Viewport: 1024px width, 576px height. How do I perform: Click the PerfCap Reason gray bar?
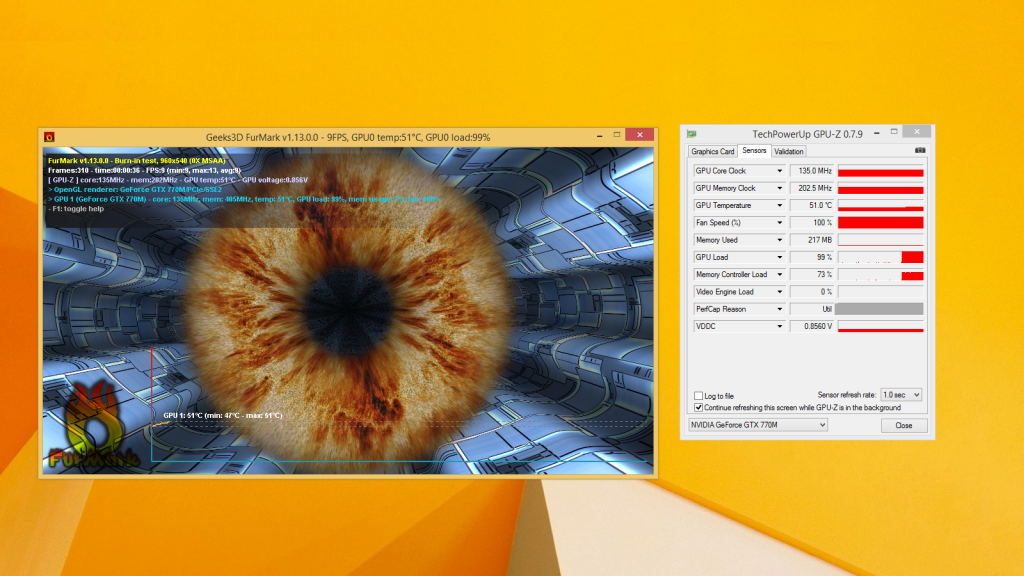coord(879,310)
